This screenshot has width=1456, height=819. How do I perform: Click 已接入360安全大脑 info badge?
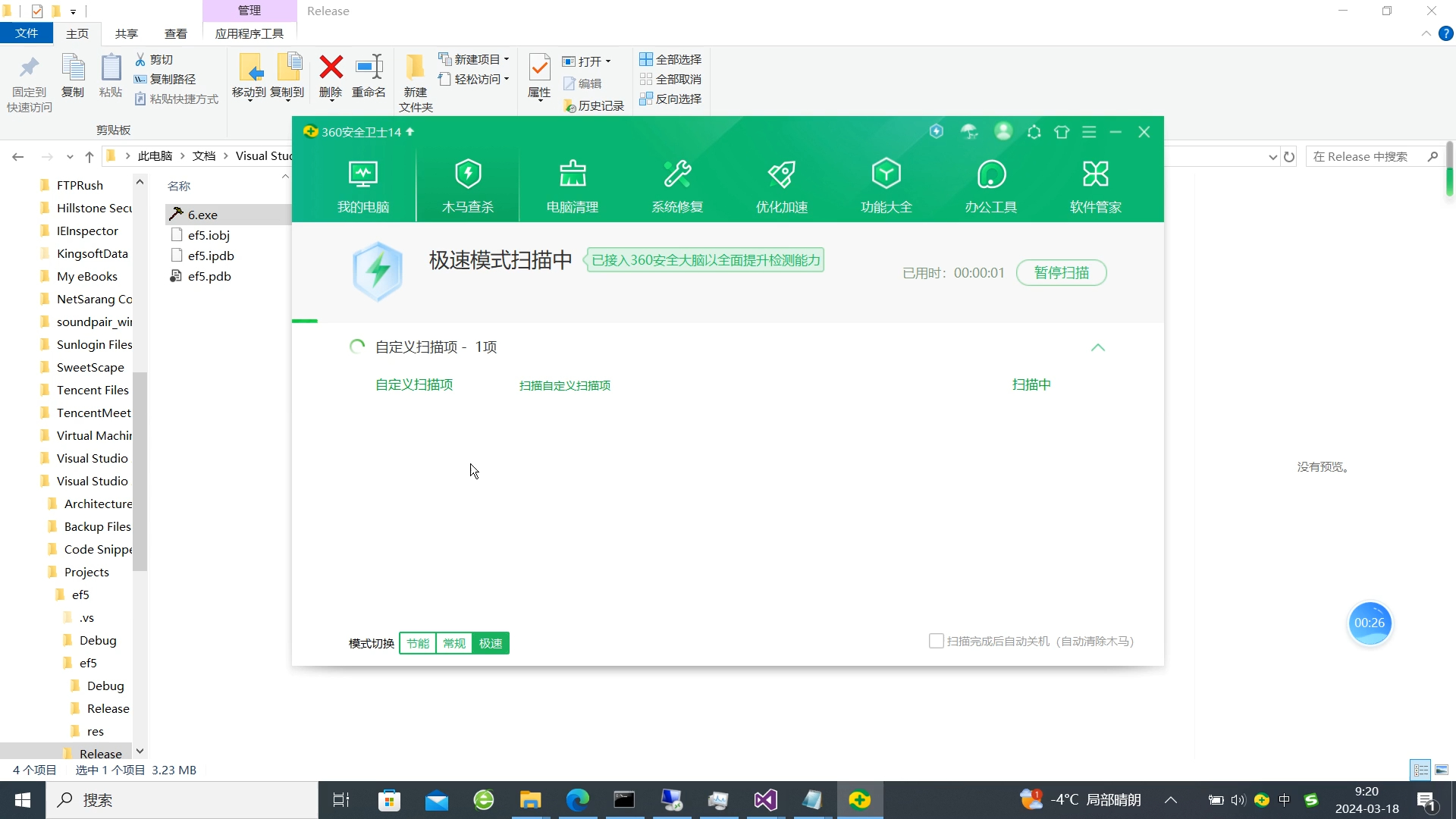click(x=704, y=260)
